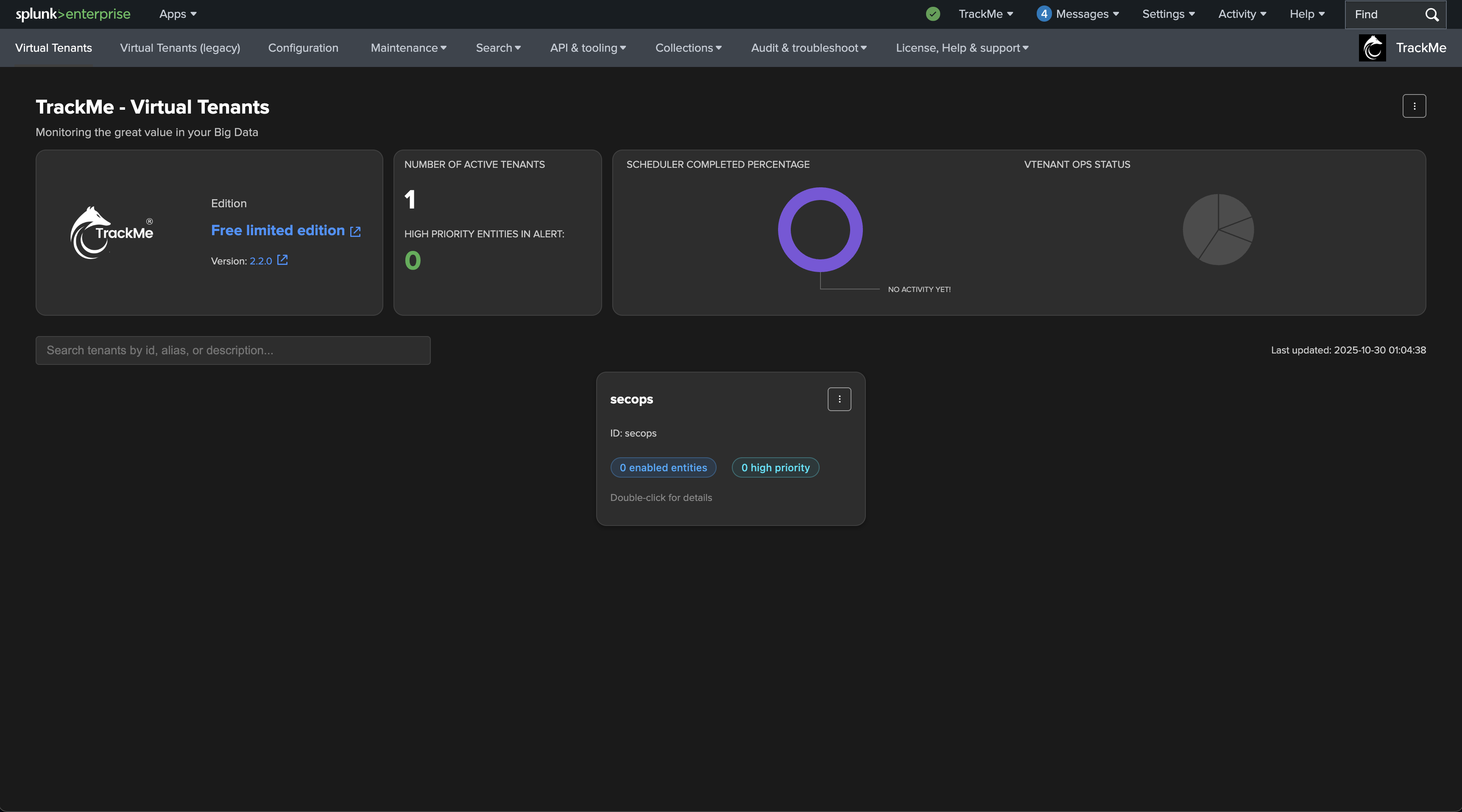Open the Maintenance dropdown menu
The width and height of the screenshot is (1462, 812).
pos(408,47)
